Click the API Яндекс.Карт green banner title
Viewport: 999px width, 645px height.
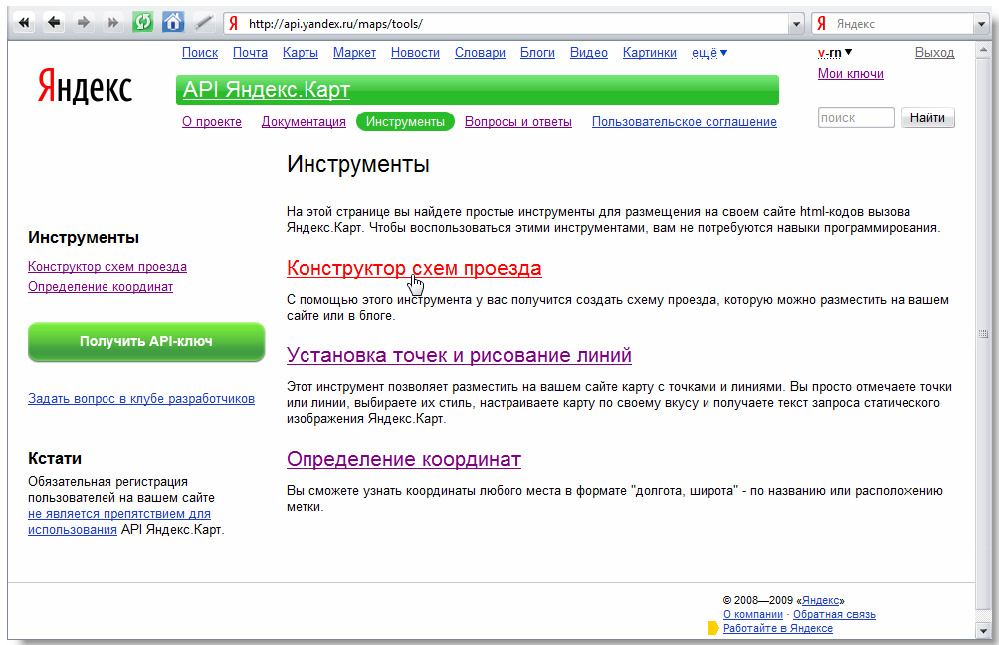point(266,90)
